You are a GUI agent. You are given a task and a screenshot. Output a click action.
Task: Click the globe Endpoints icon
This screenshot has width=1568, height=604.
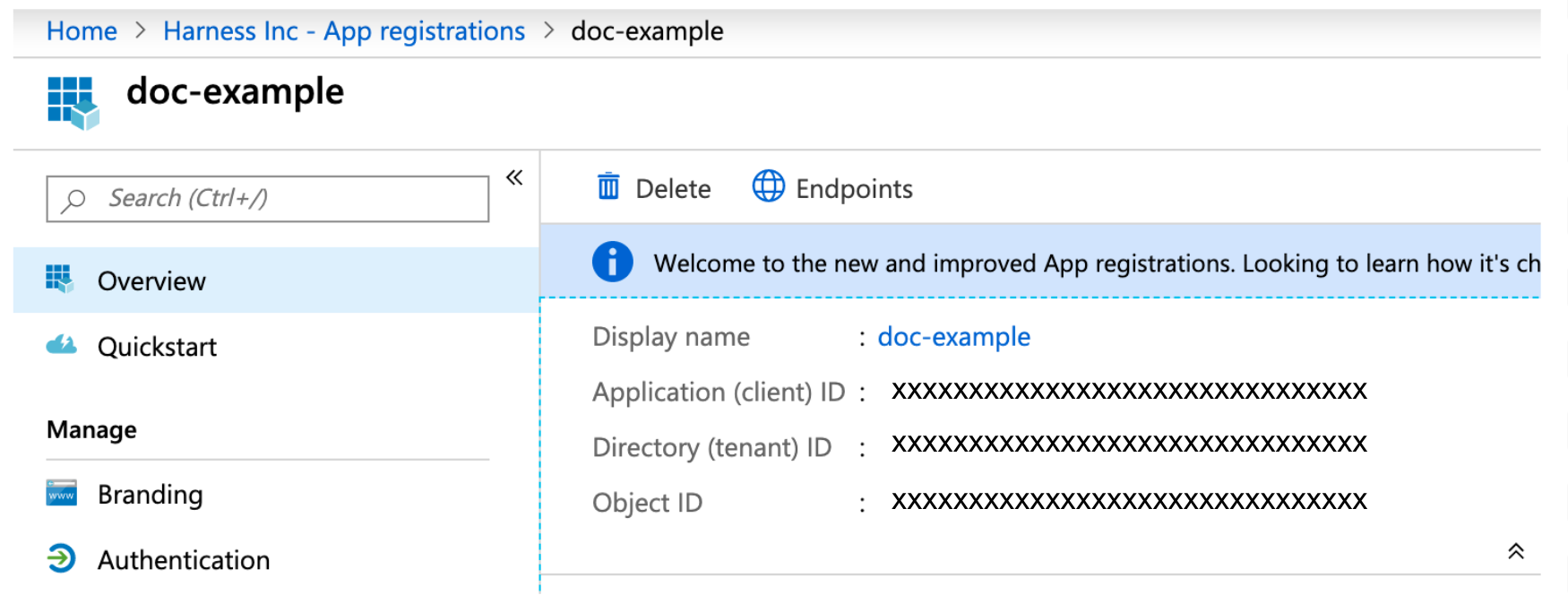tap(768, 186)
